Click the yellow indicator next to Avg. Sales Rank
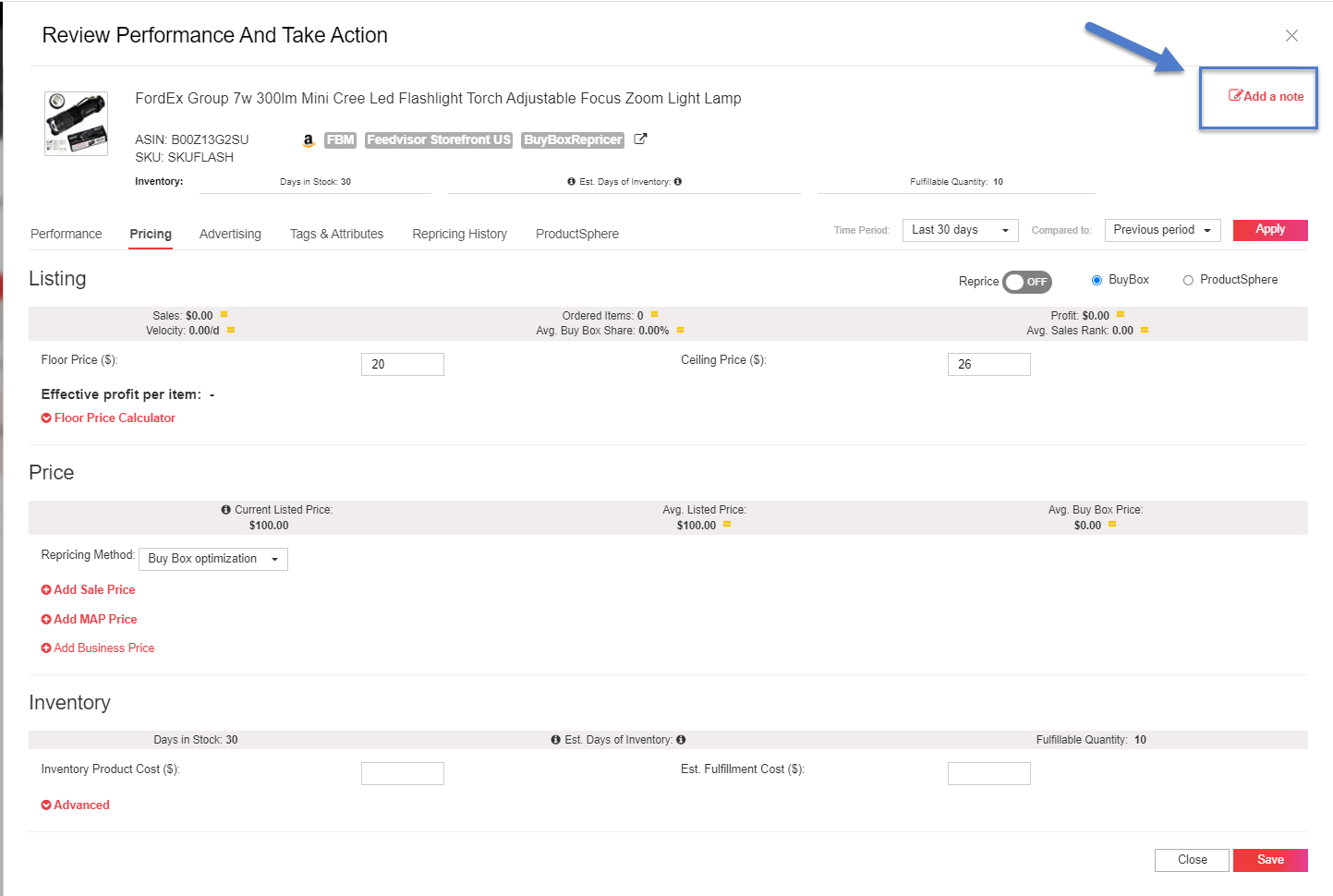The image size is (1333, 896). tap(1145, 329)
